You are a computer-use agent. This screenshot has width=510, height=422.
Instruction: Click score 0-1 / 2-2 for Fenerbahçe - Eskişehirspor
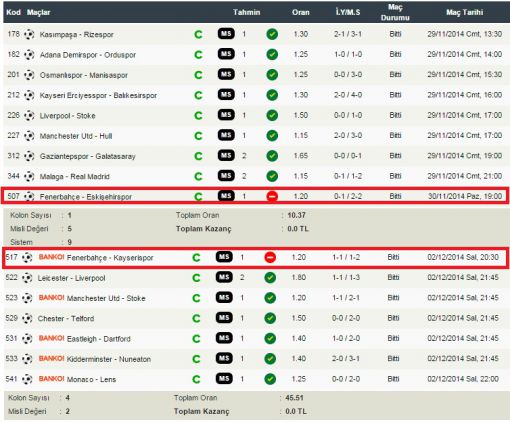pyautogui.click(x=348, y=196)
